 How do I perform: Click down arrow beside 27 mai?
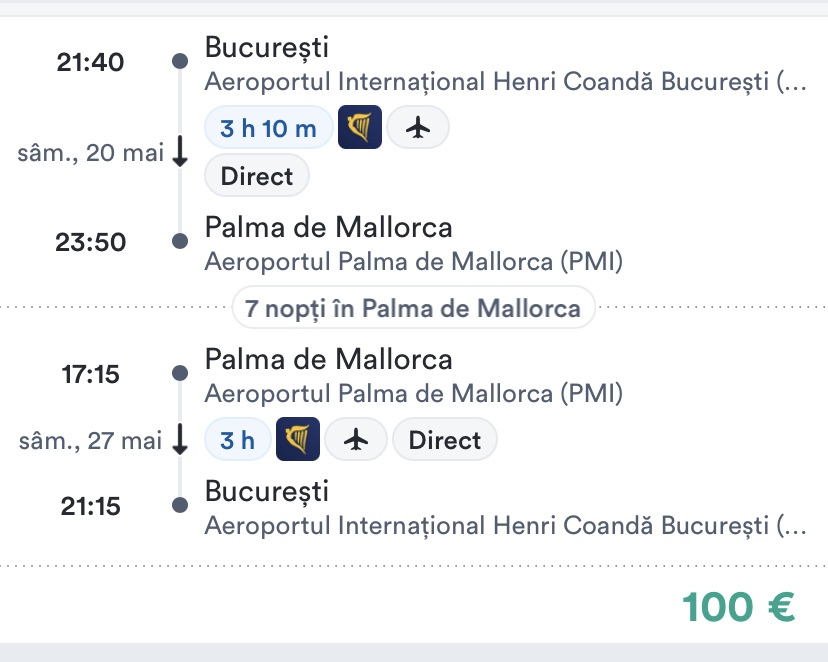[180, 439]
